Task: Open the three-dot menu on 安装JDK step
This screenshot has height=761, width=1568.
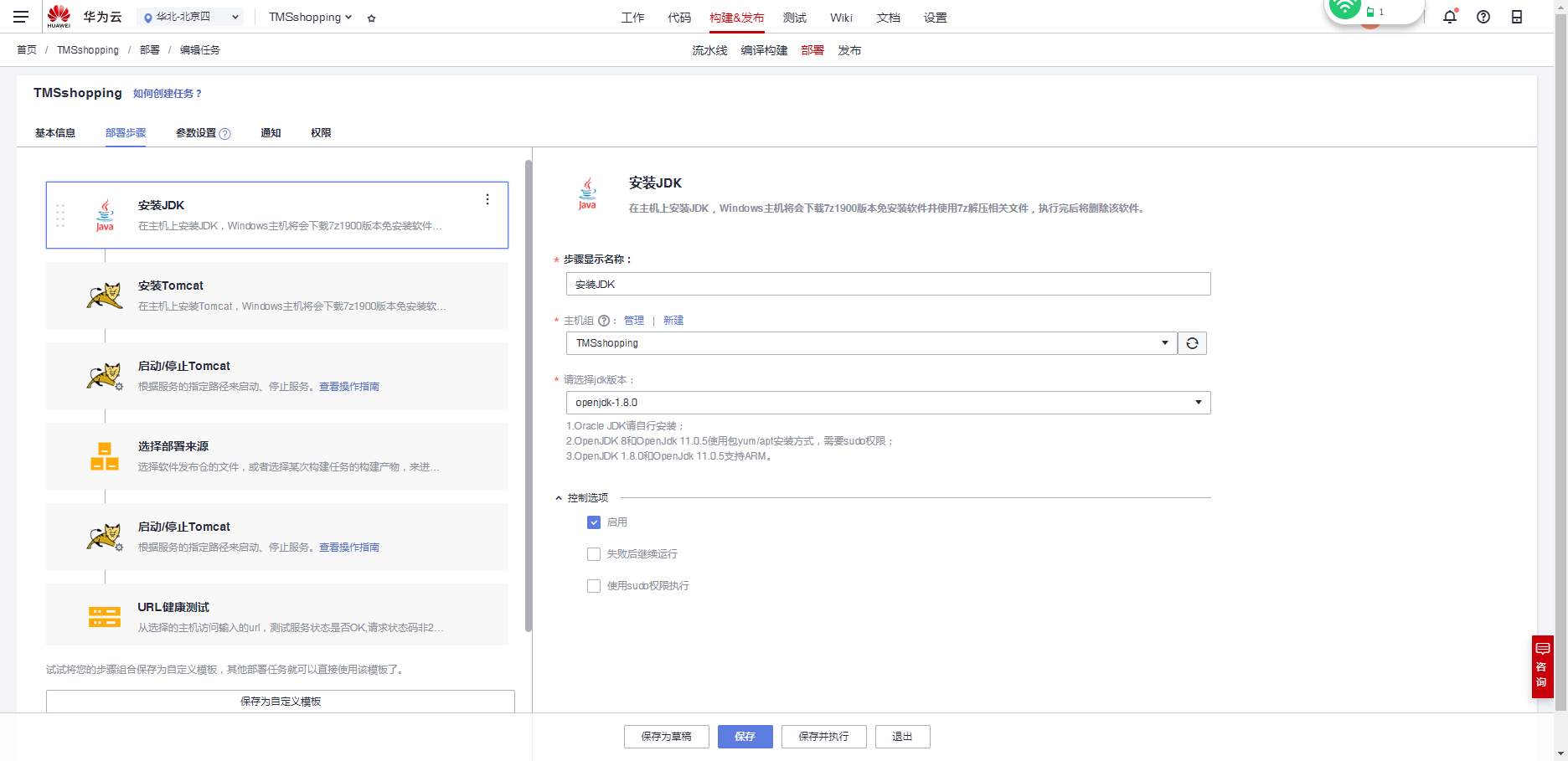Action: (487, 199)
